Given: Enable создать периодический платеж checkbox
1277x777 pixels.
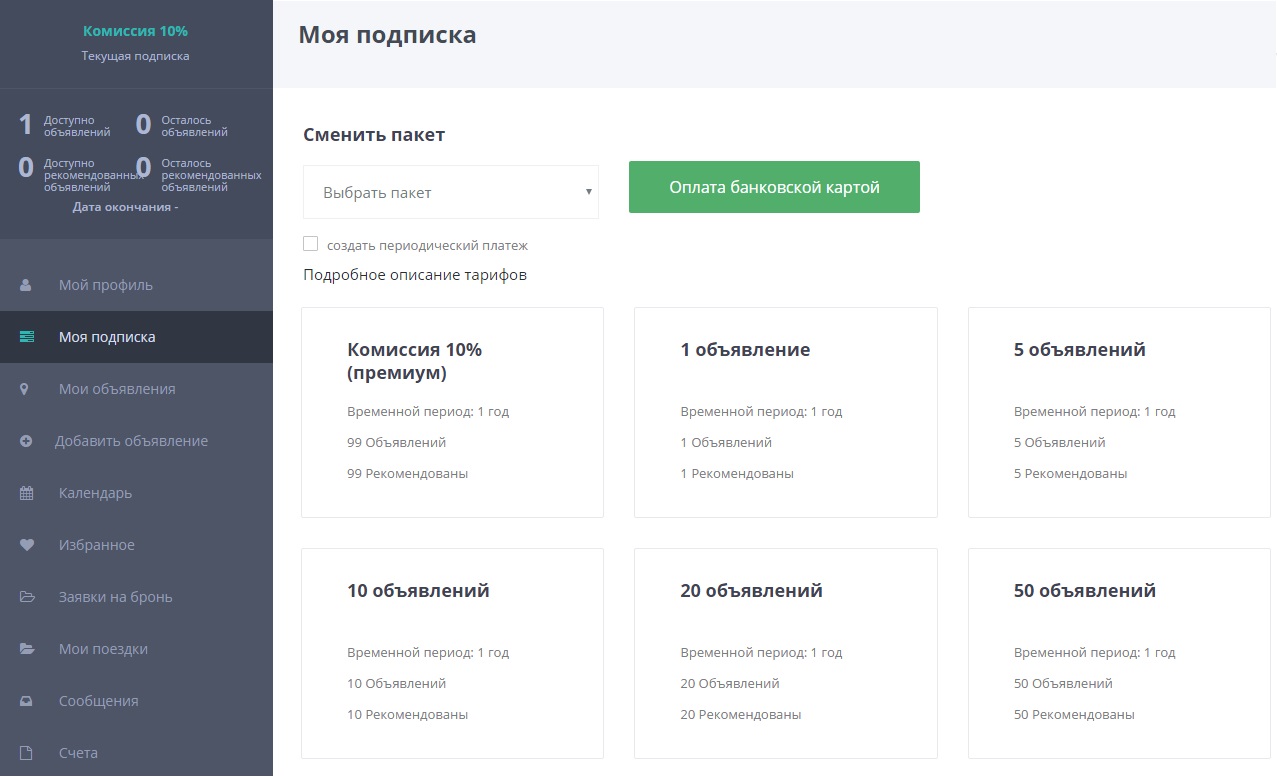Looking at the screenshot, I should click(311, 244).
